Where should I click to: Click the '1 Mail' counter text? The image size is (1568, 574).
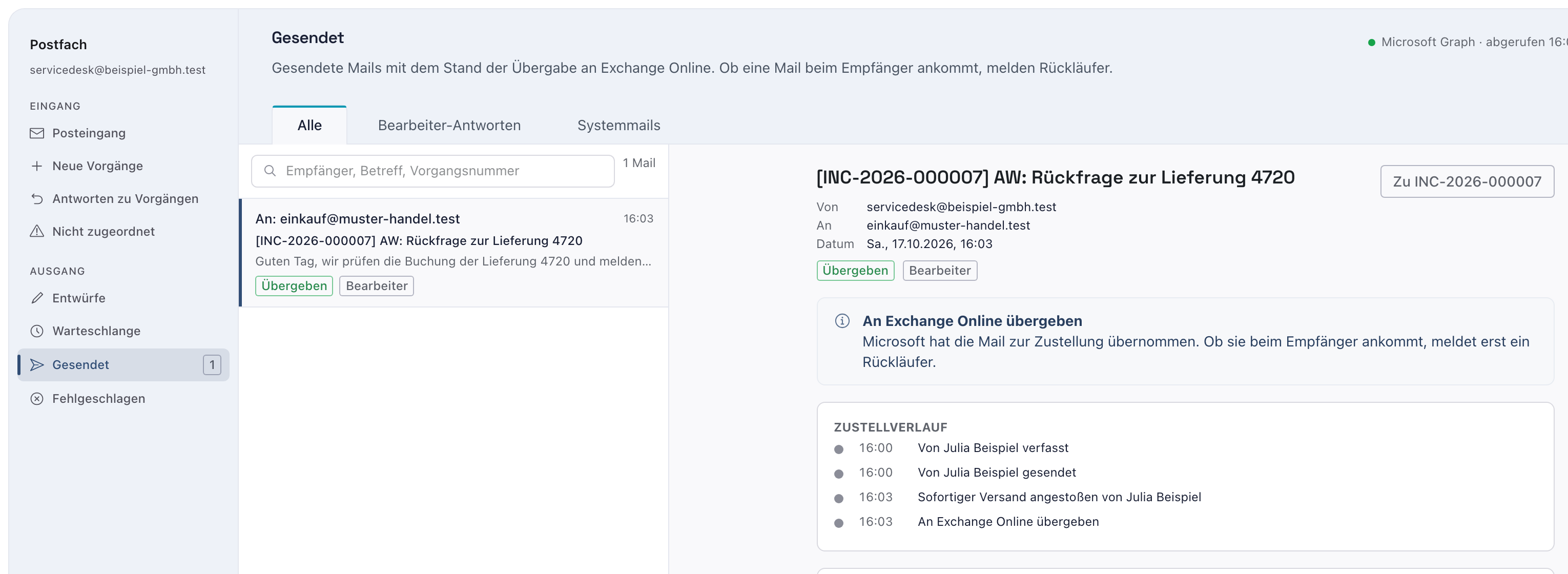click(638, 163)
